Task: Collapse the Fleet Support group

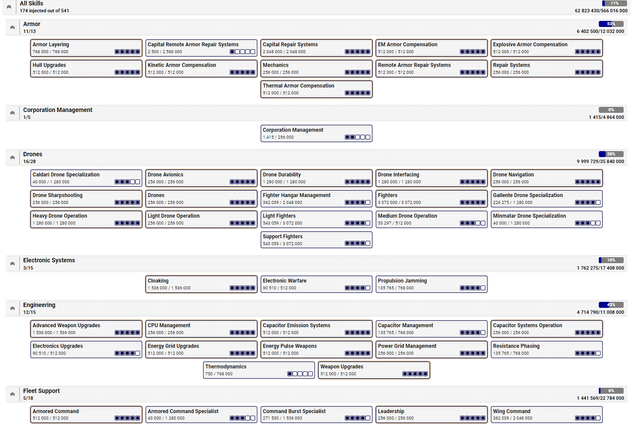Action: (x=12, y=394)
